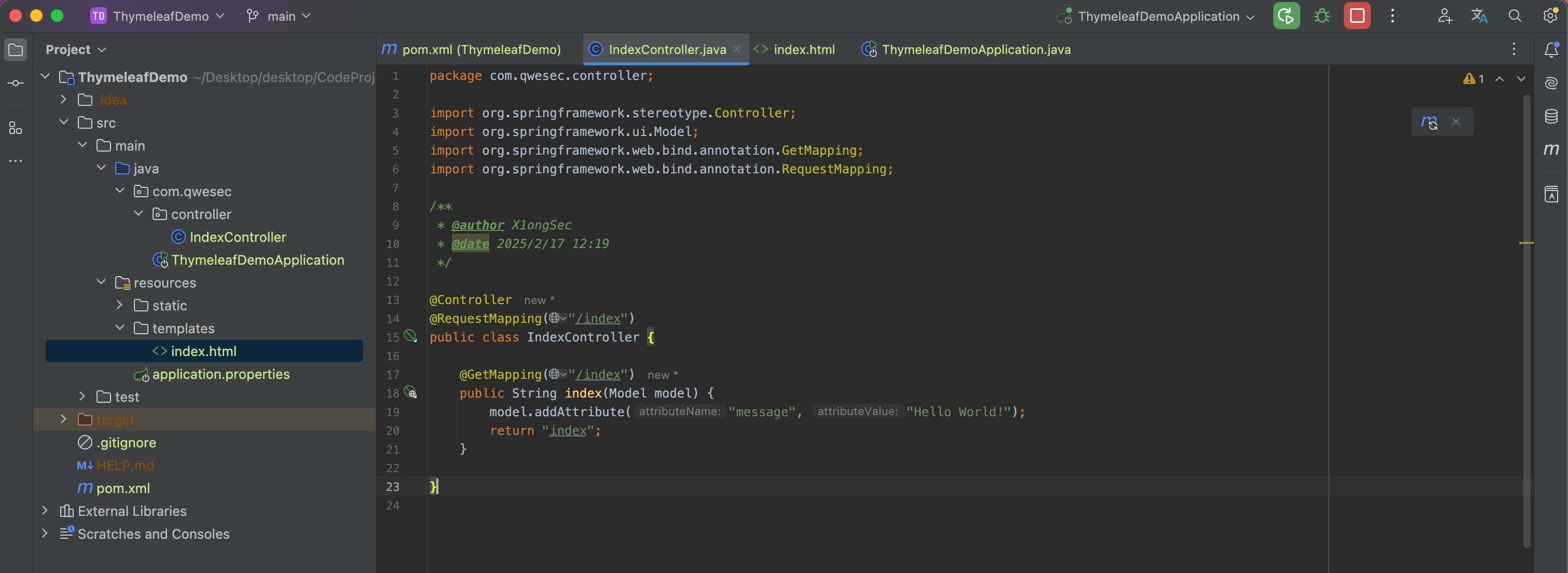
Task: Go to next highlighted problem arrow
Action: (1521, 79)
